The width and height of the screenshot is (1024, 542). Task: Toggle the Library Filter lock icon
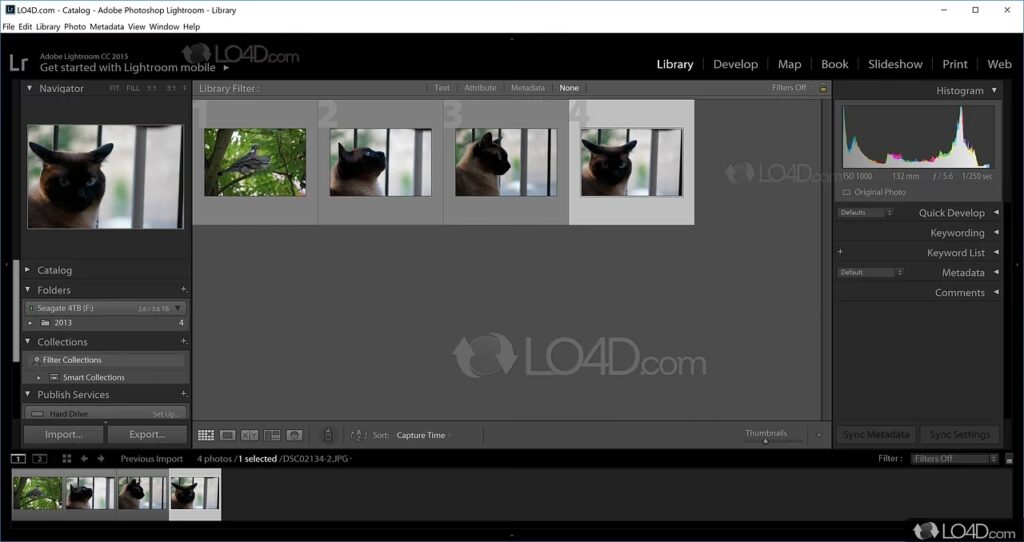(x=823, y=88)
